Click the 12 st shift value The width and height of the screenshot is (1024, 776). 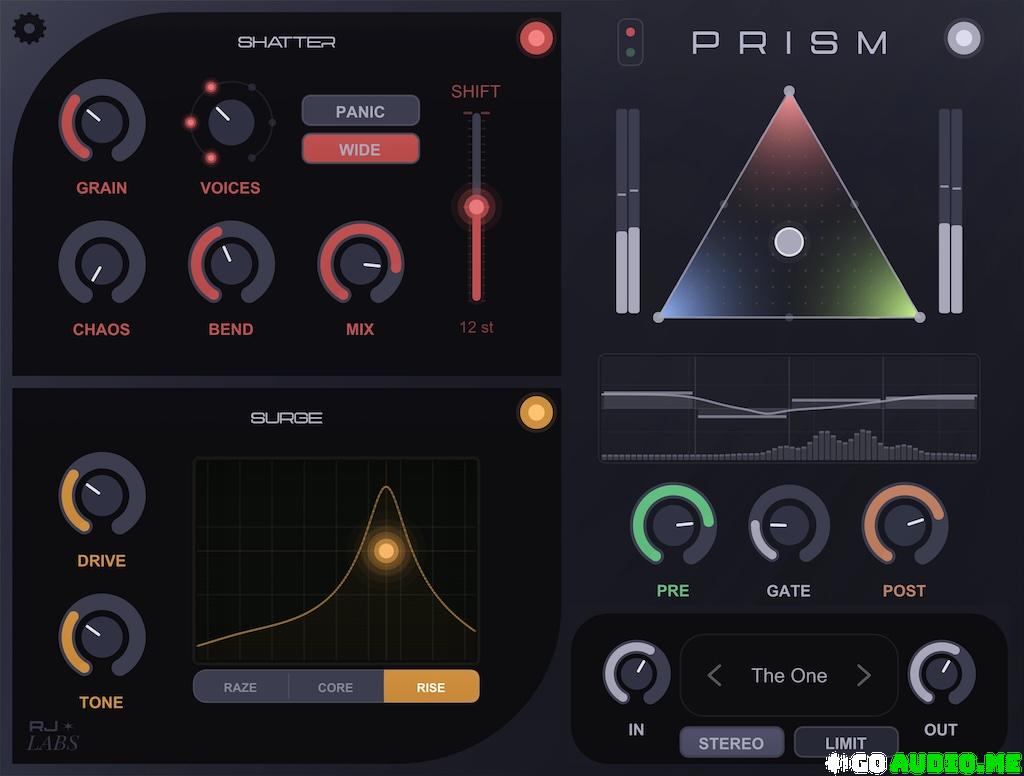(476, 327)
